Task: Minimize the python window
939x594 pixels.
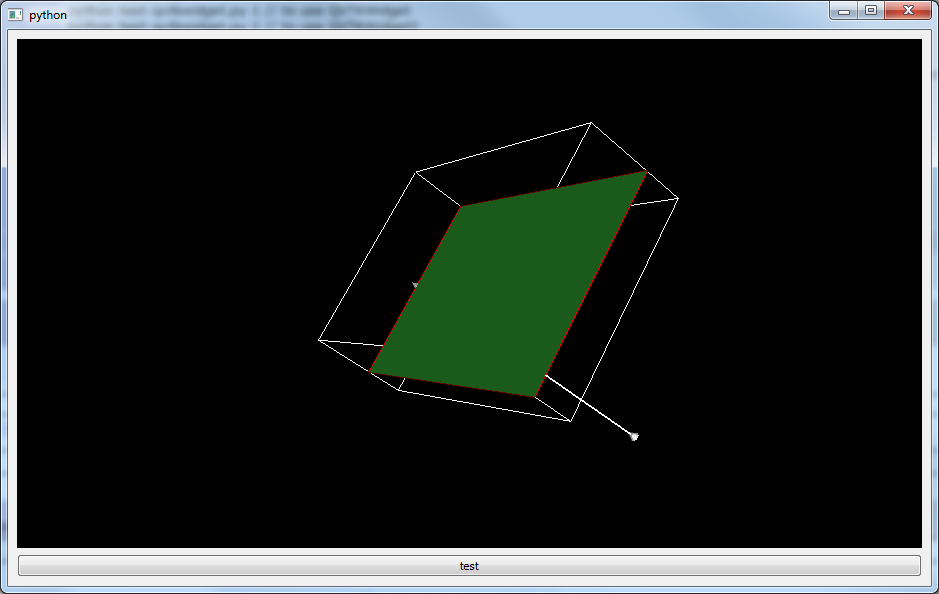Action: coord(844,11)
